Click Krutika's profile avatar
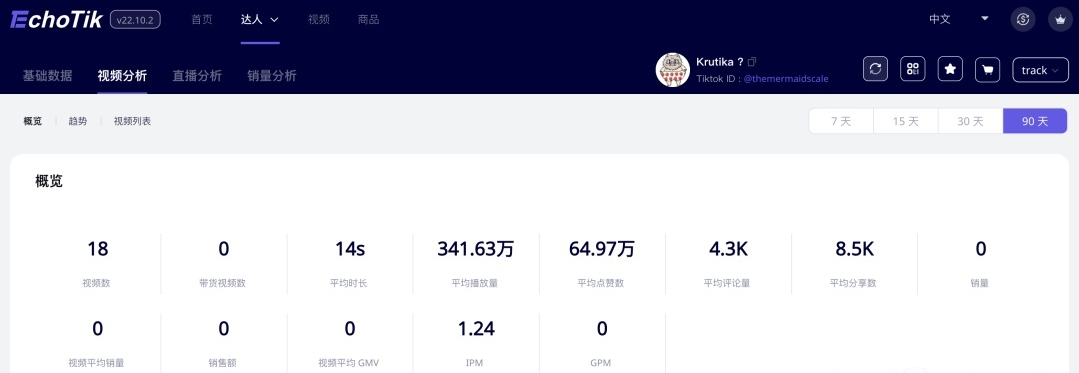The height and width of the screenshot is (373, 1079). [x=673, y=70]
